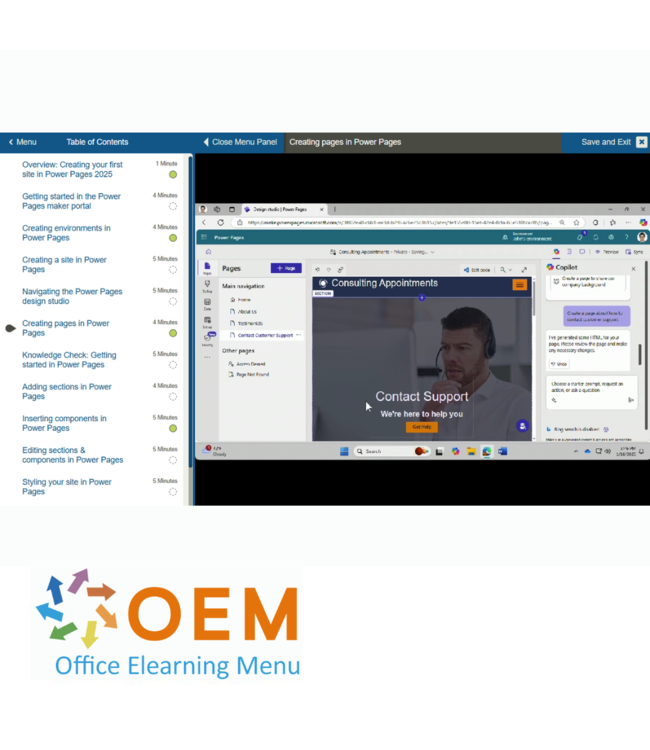This screenshot has width=650, height=750.
Task: Click status circle for Getting started in maker portal
Action: pyautogui.click(x=173, y=206)
